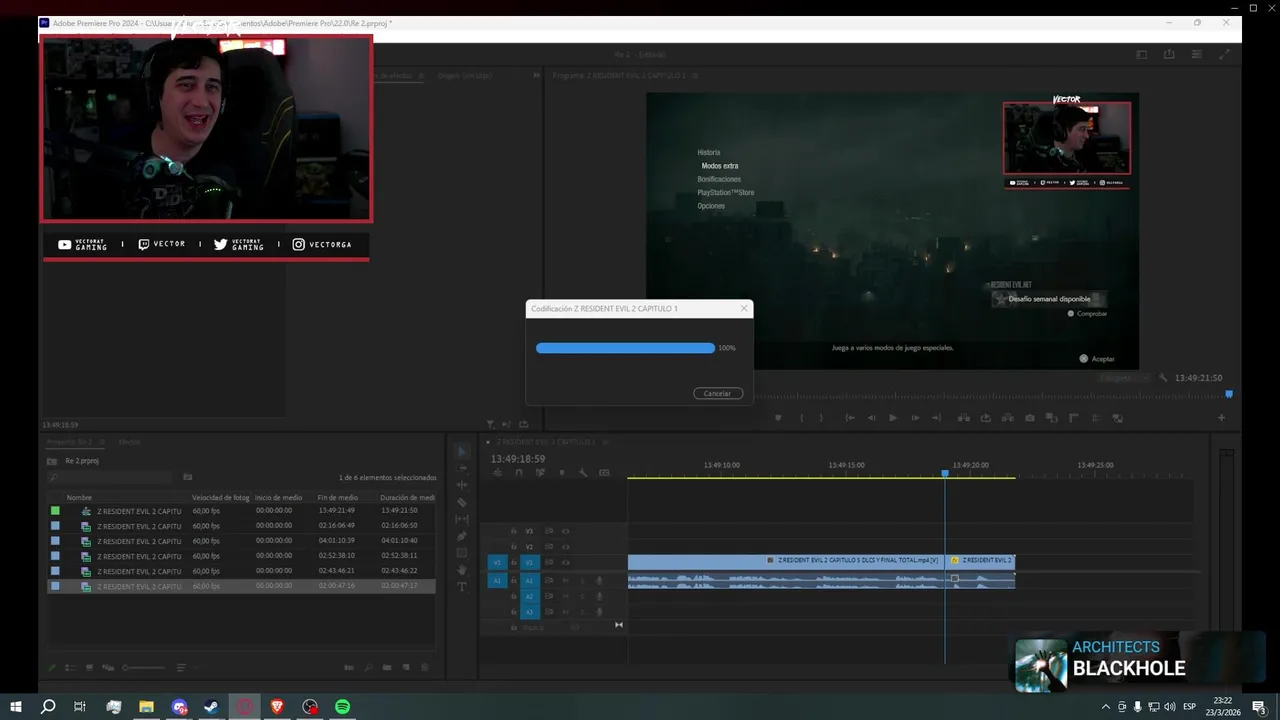This screenshot has height=720, width=1280.
Task: Select the green-labeled sequence row
Action: point(241,511)
